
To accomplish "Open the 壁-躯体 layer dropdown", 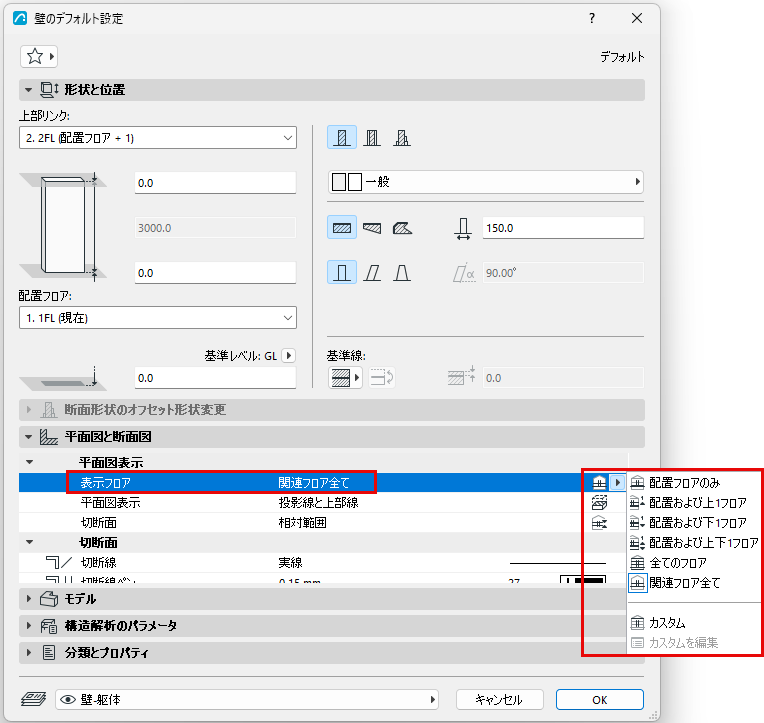I will (x=247, y=700).
